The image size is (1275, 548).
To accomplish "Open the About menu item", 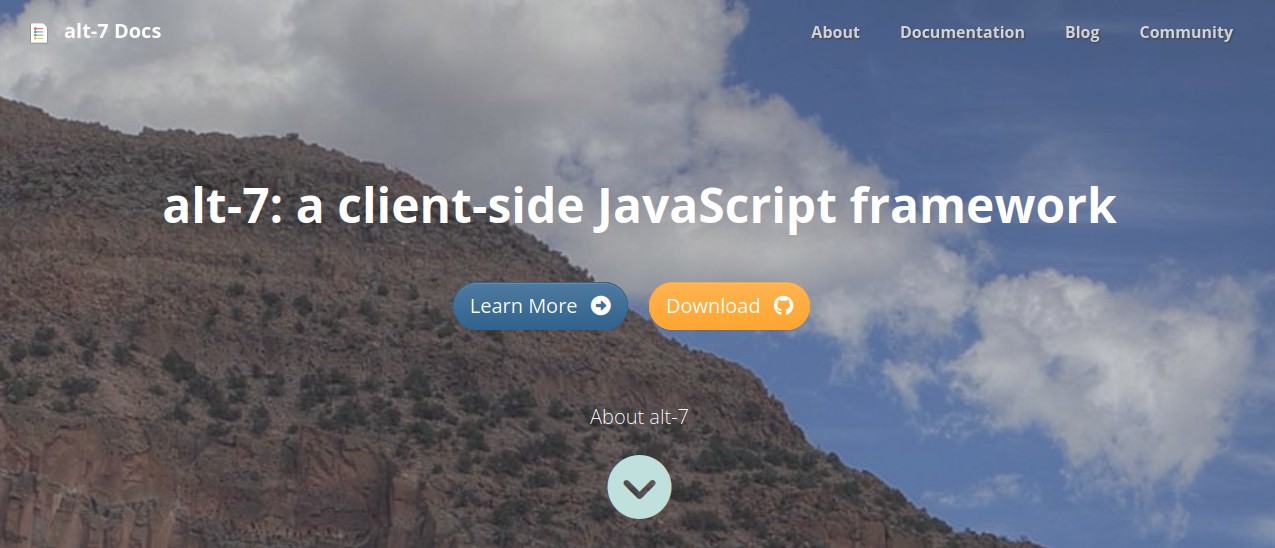I will click(x=835, y=32).
